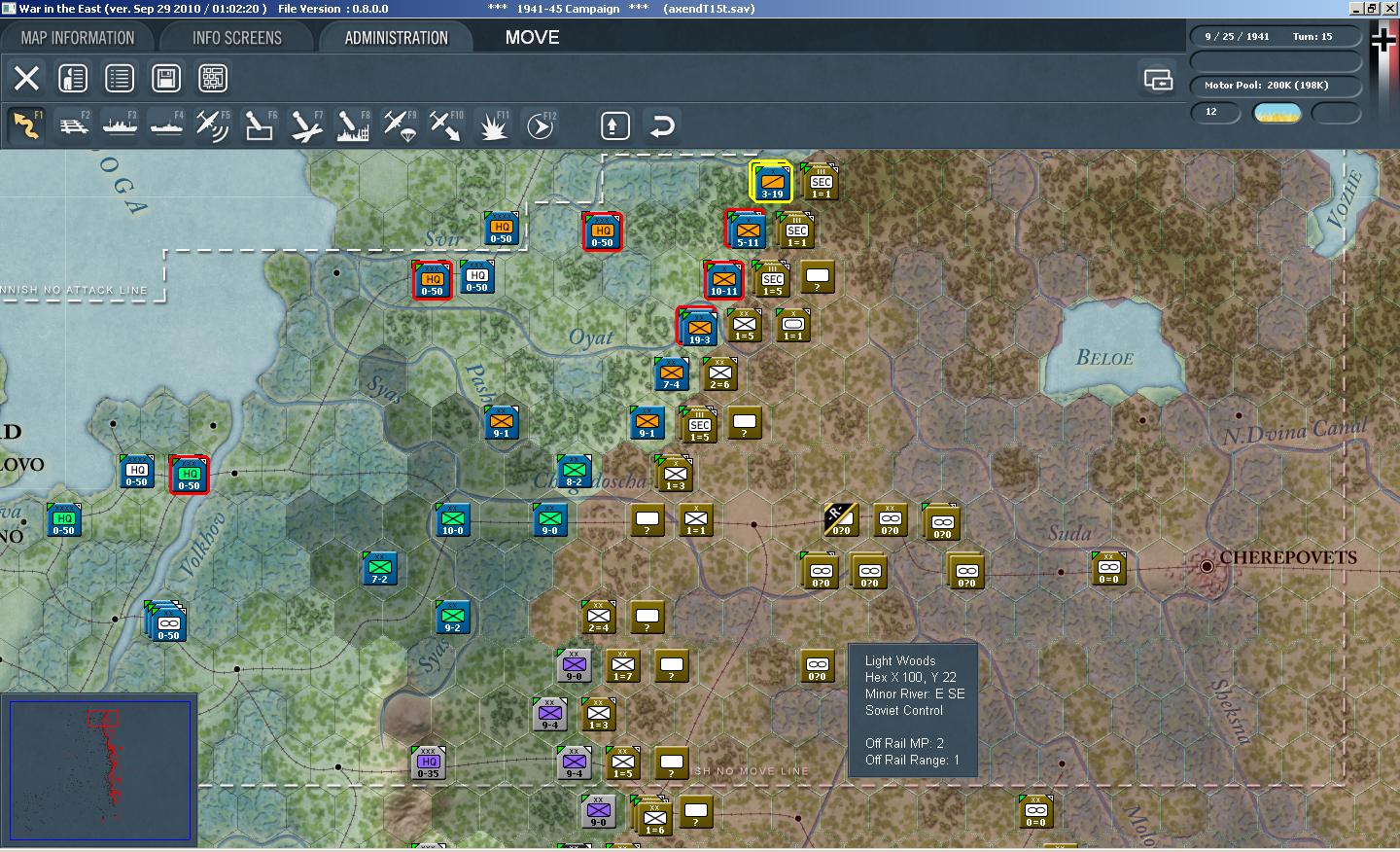Click the undo move arrow icon
This screenshot has width=1400, height=852.
[662, 125]
